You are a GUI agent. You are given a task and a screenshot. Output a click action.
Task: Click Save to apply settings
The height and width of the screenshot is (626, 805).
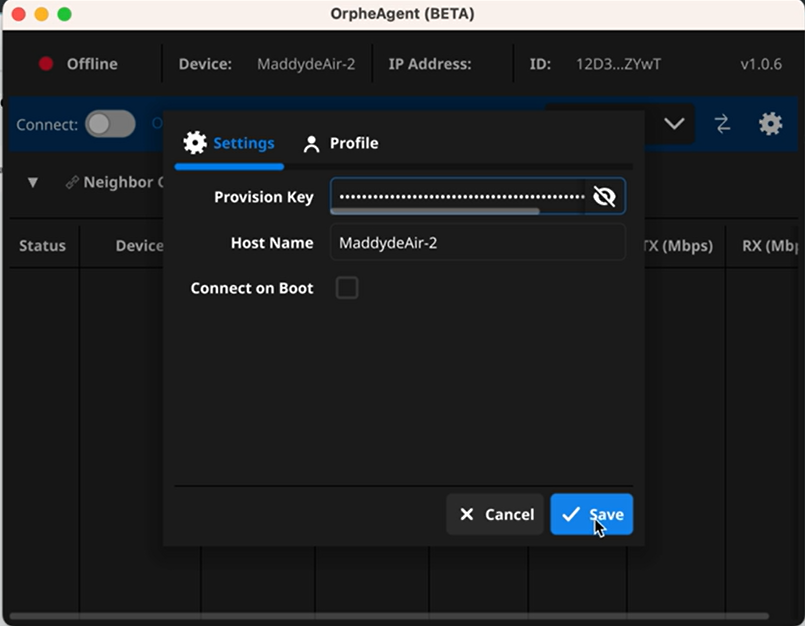[591, 514]
